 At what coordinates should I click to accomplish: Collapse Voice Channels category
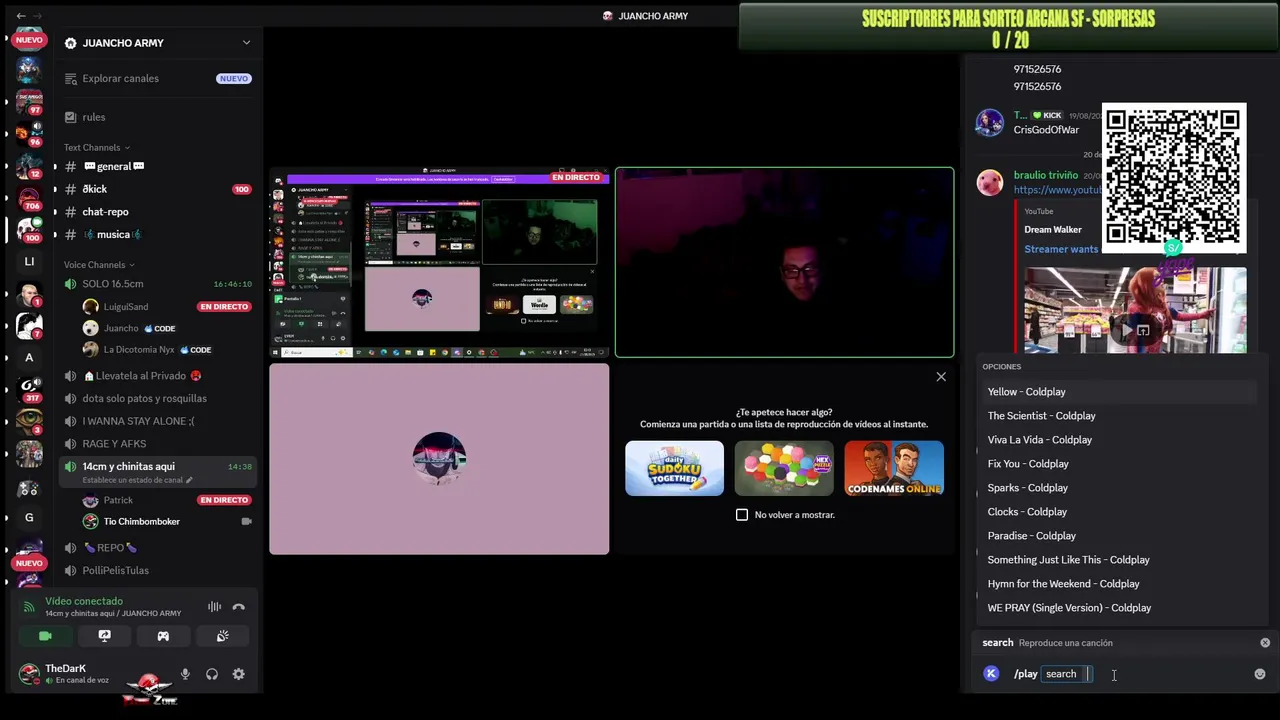99,265
